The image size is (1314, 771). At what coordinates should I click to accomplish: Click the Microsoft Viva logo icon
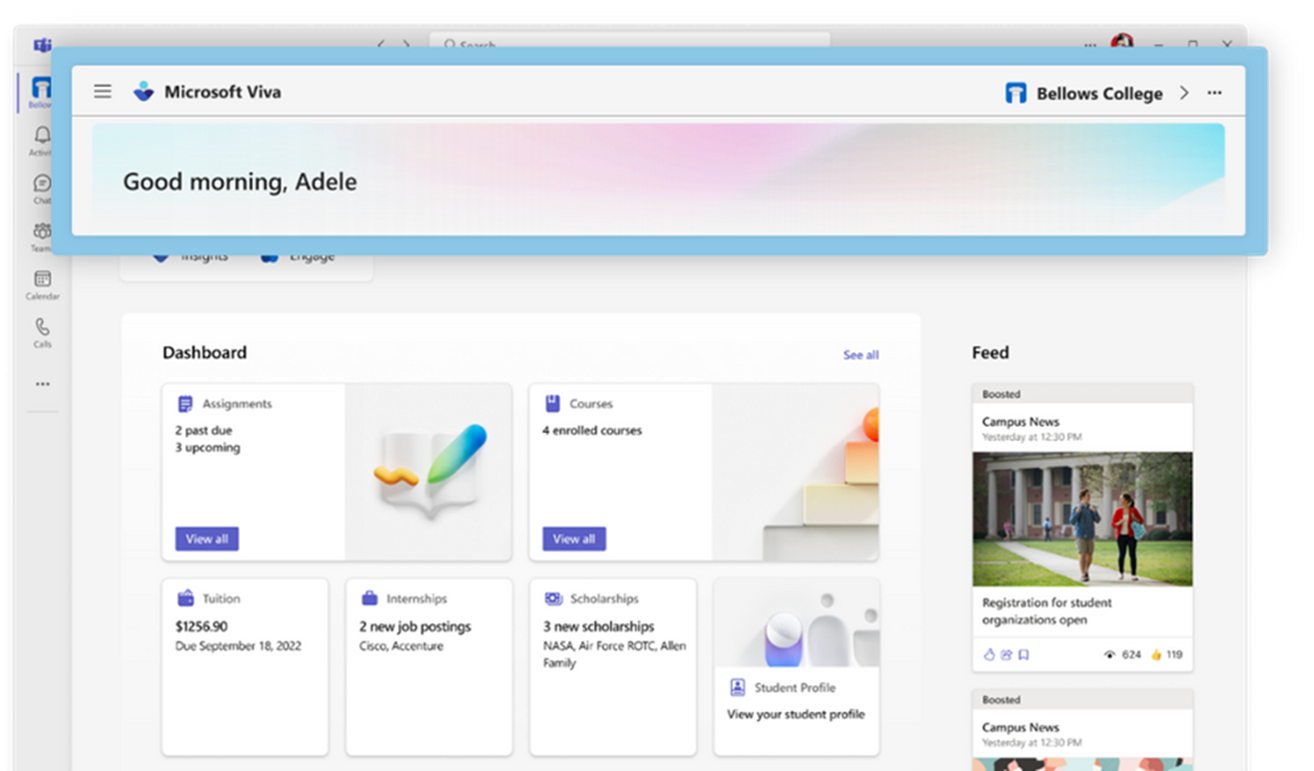[144, 91]
